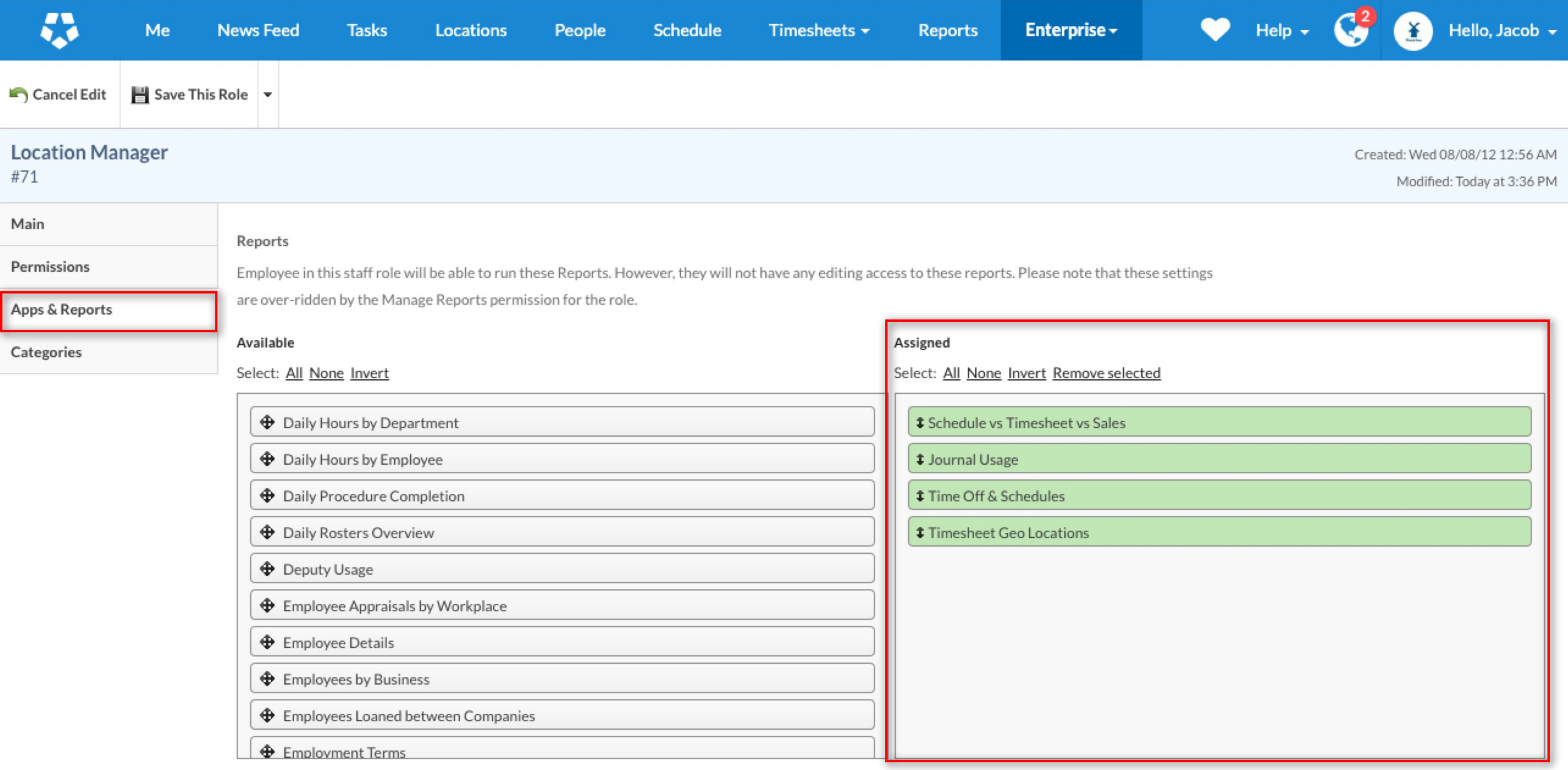
Task: Click Invert link under Available
Action: [369, 373]
